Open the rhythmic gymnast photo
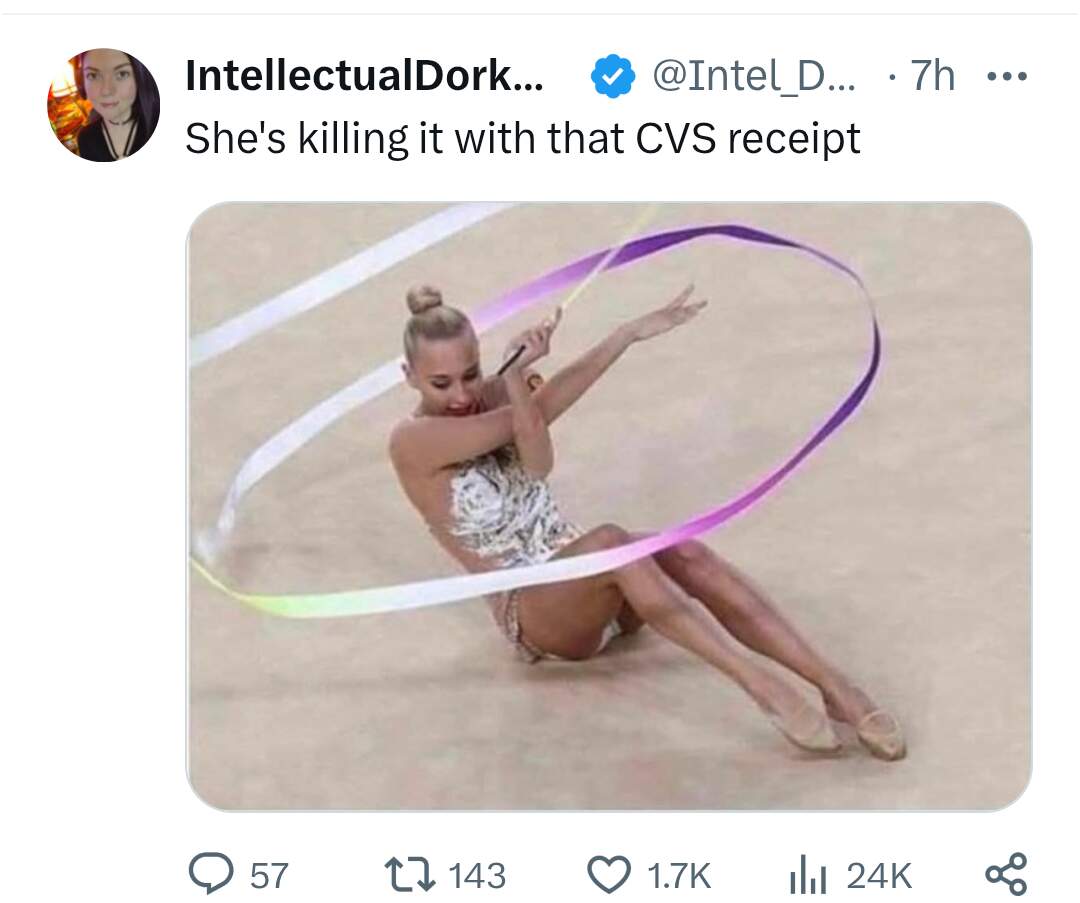Screen dimensions: 1080x903 (x=608, y=505)
